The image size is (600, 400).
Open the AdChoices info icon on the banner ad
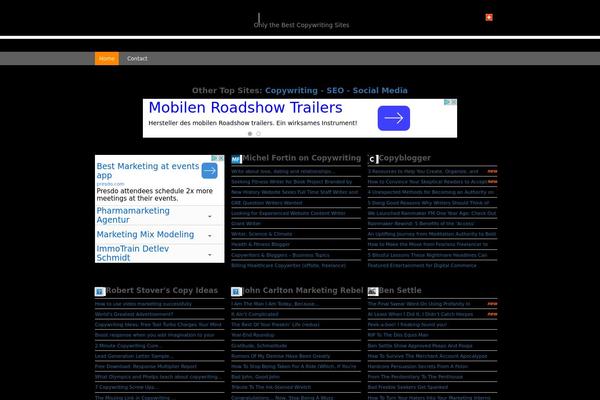447,102
